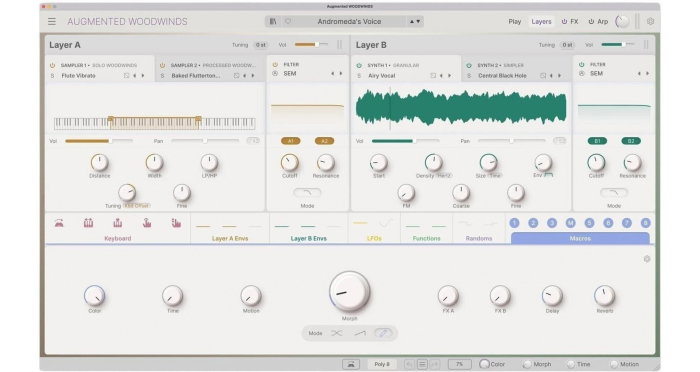Open the preset library browser icon
This screenshot has height=372, width=700.
pyautogui.click(x=273, y=21)
